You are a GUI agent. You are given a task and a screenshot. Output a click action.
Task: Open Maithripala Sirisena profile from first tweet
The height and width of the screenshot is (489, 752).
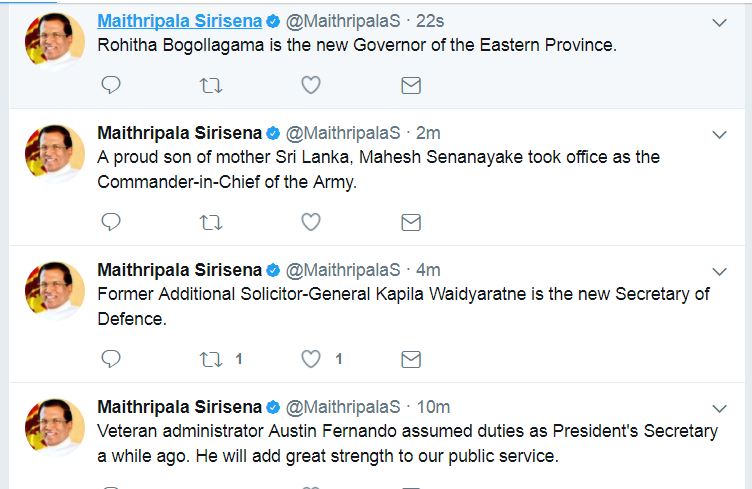click(179, 20)
